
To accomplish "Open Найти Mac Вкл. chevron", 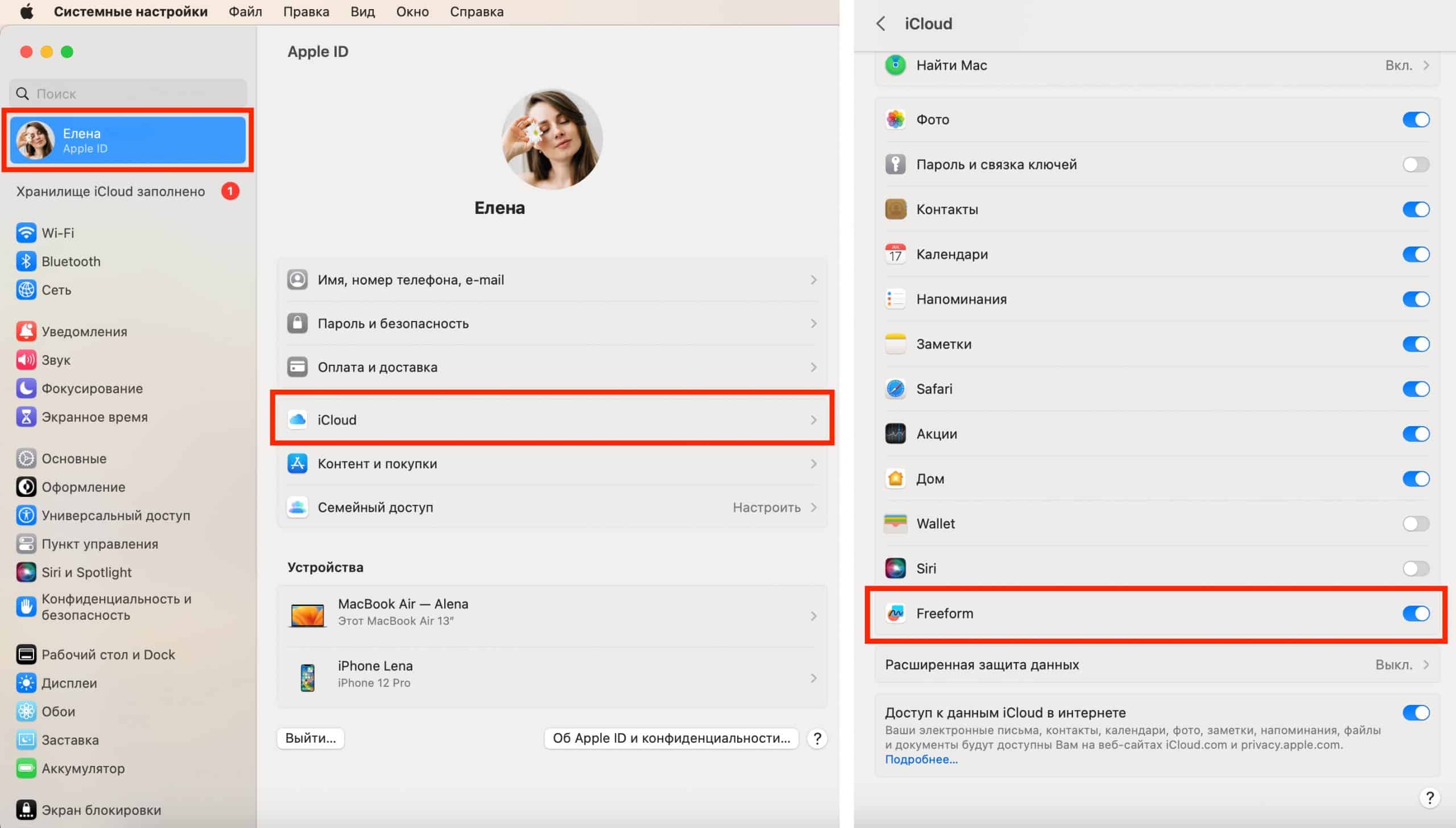I will tap(1426, 65).
